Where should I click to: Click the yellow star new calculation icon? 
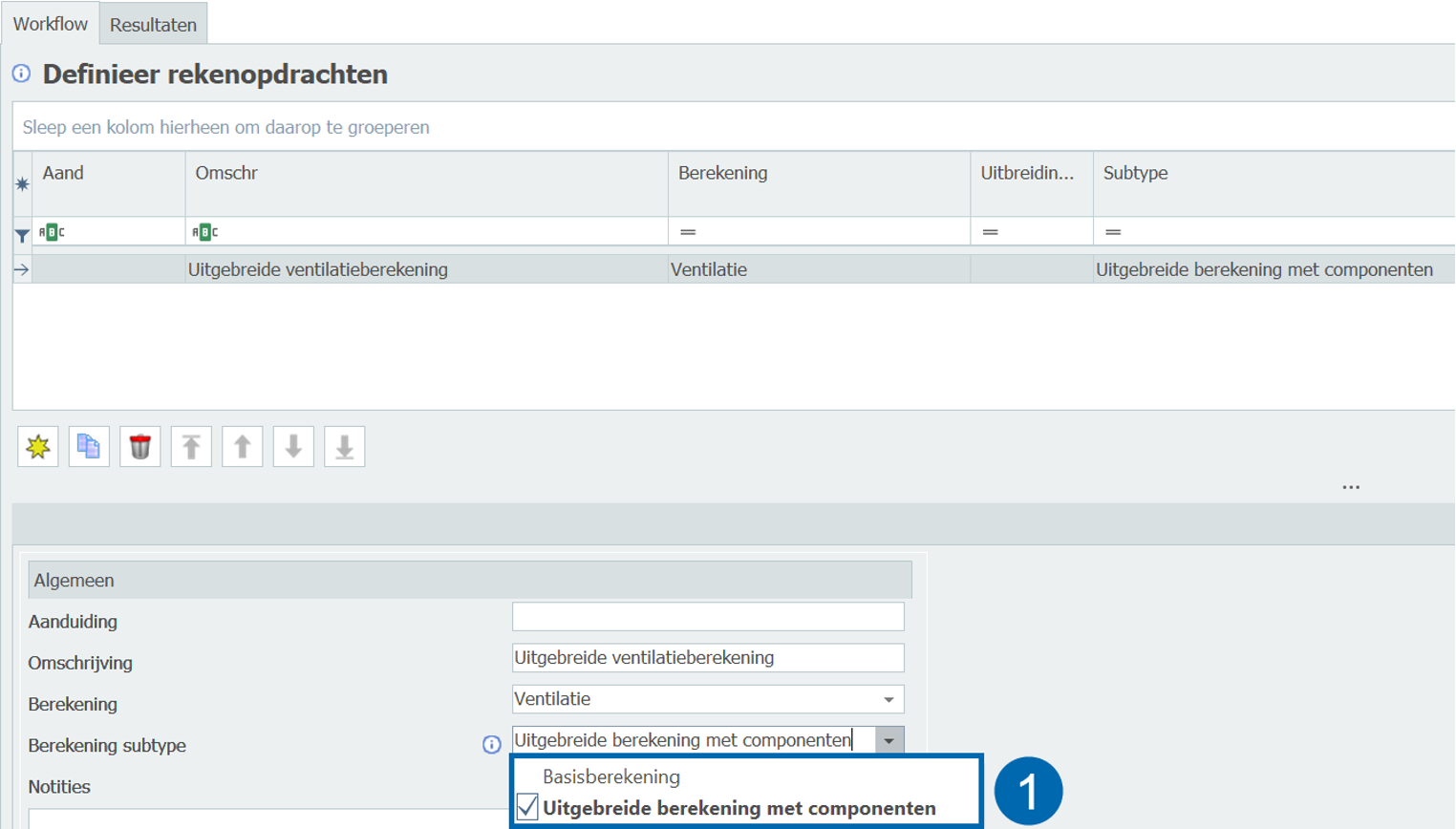coord(38,447)
